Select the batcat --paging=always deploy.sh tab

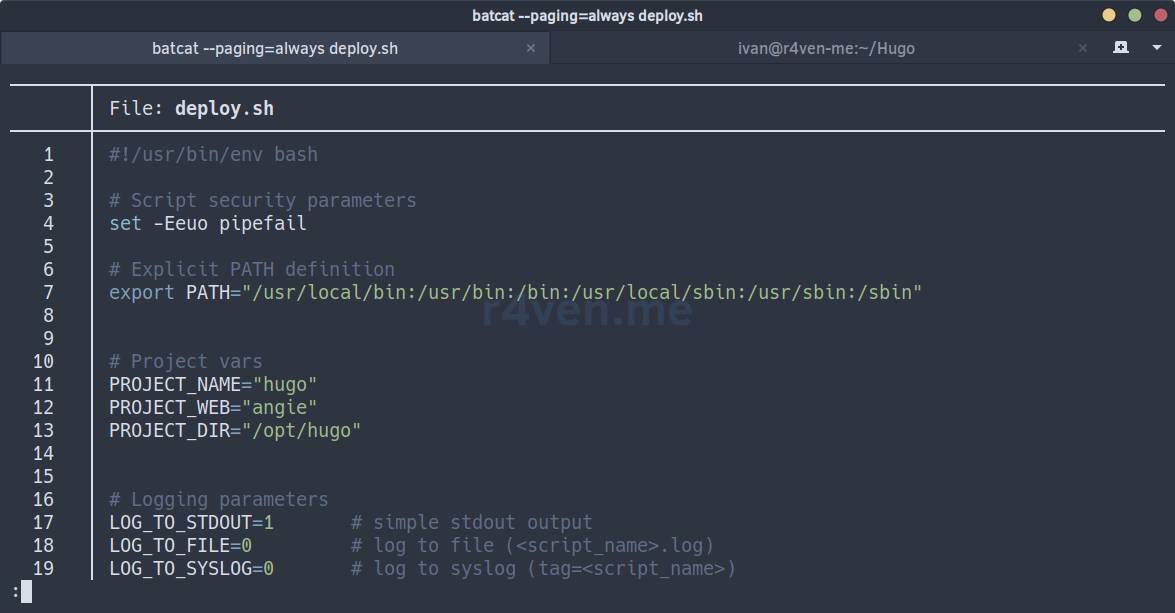pyautogui.click(x=274, y=48)
